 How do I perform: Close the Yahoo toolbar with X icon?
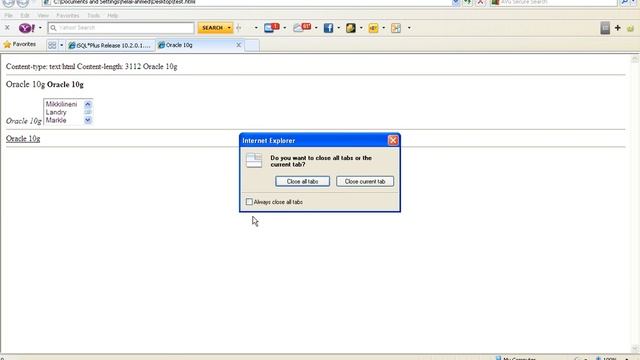click(7, 28)
